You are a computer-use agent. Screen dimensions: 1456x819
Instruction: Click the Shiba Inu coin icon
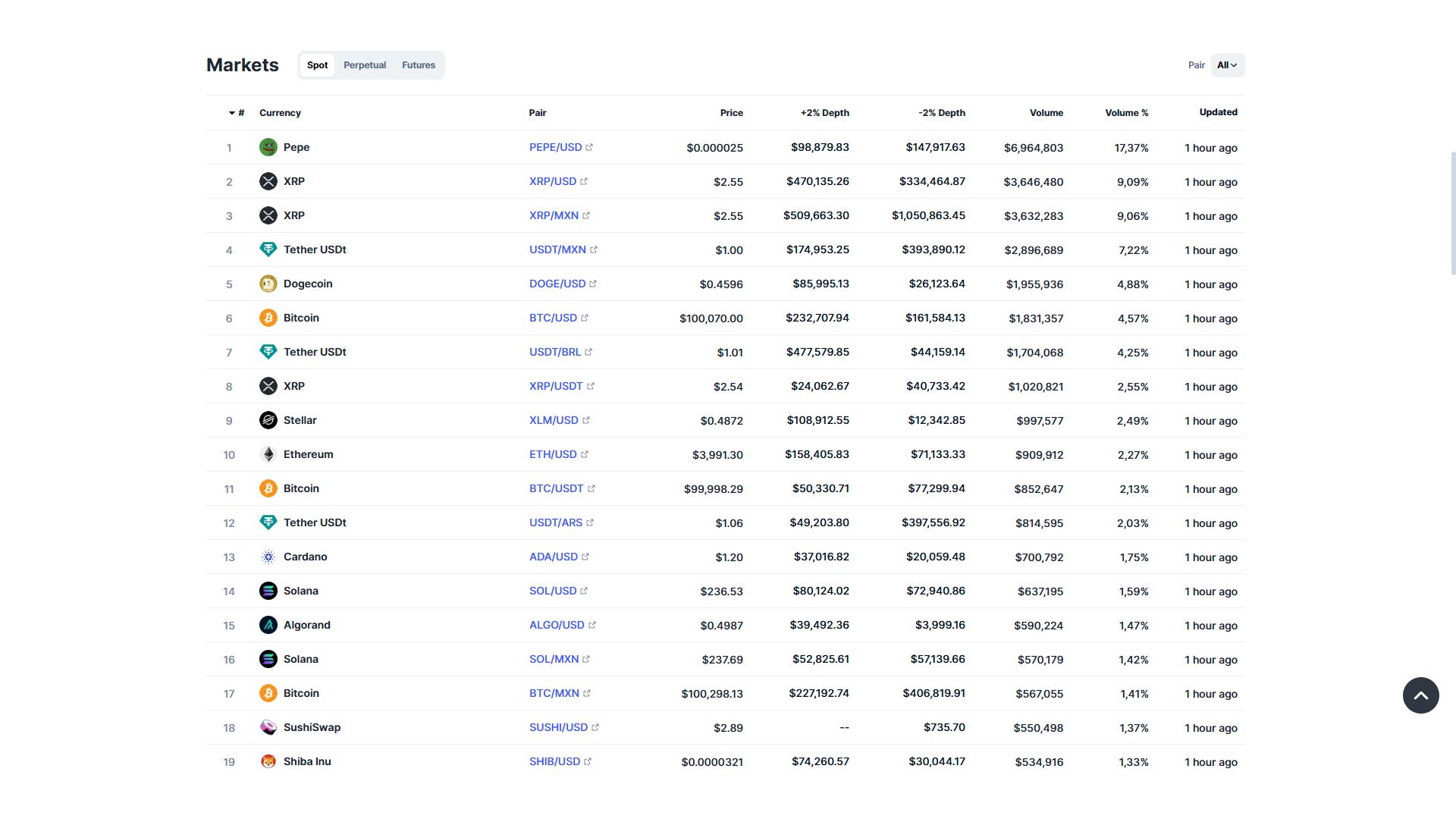point(268,761)
